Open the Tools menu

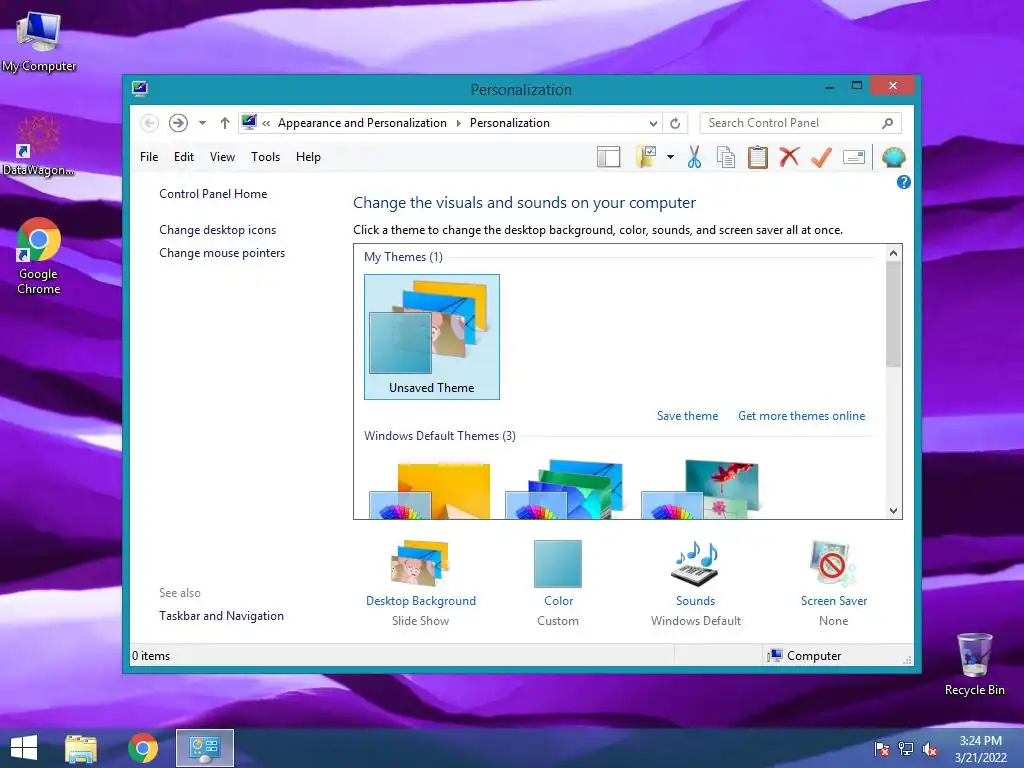click(265, 157)
